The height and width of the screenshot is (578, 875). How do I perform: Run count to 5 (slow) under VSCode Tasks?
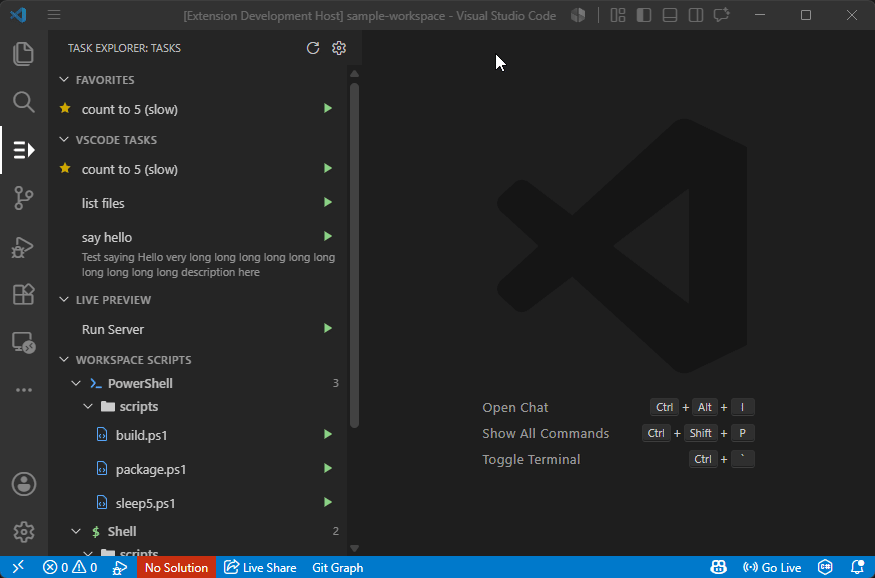coord(328,168)
